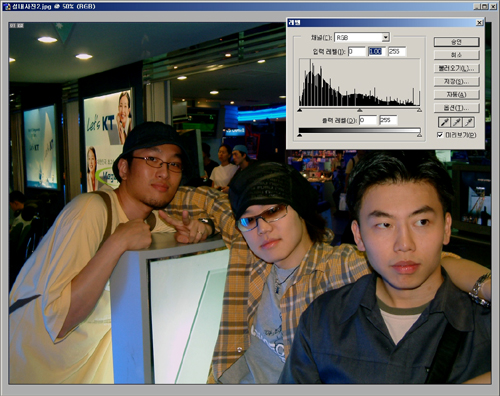Open the 옵션(T)... options button

point(456,108)
